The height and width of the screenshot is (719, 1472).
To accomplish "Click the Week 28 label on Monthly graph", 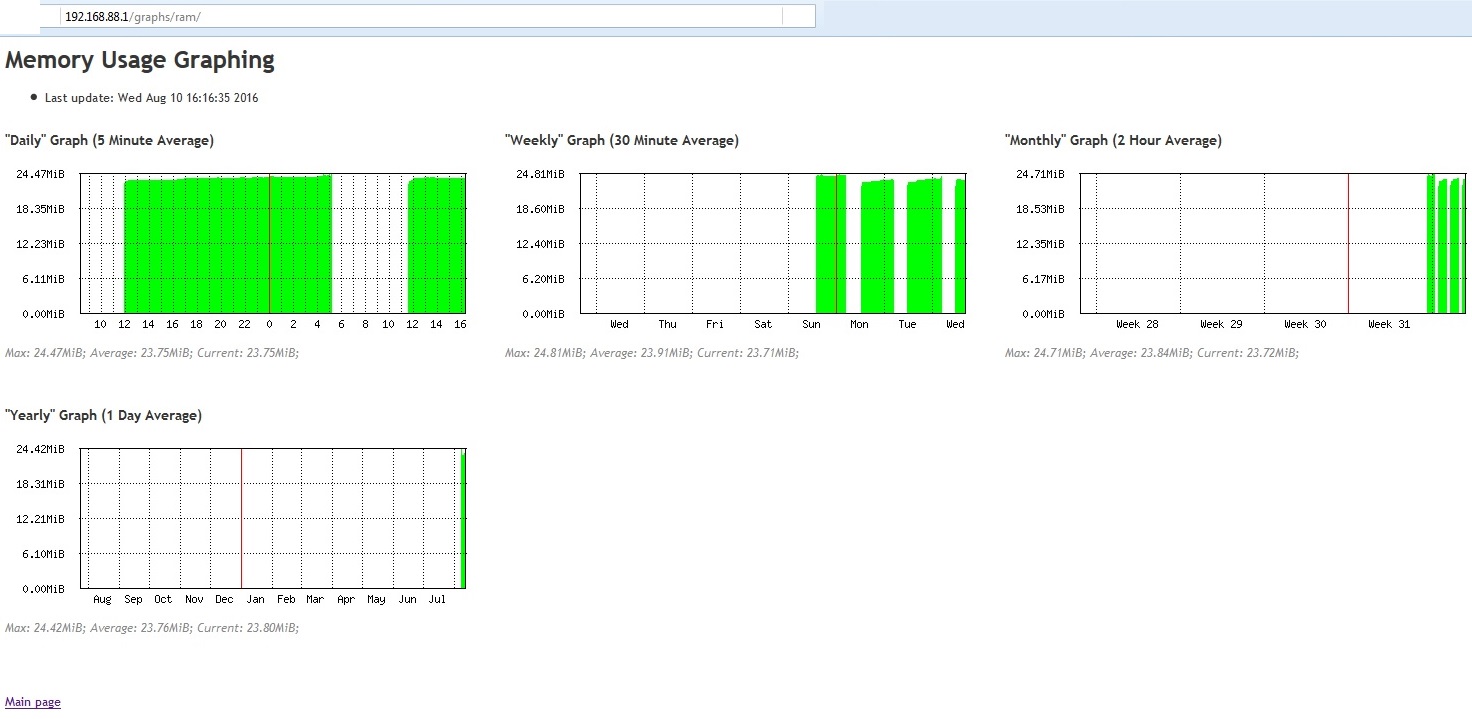I will click(1137, 324).
